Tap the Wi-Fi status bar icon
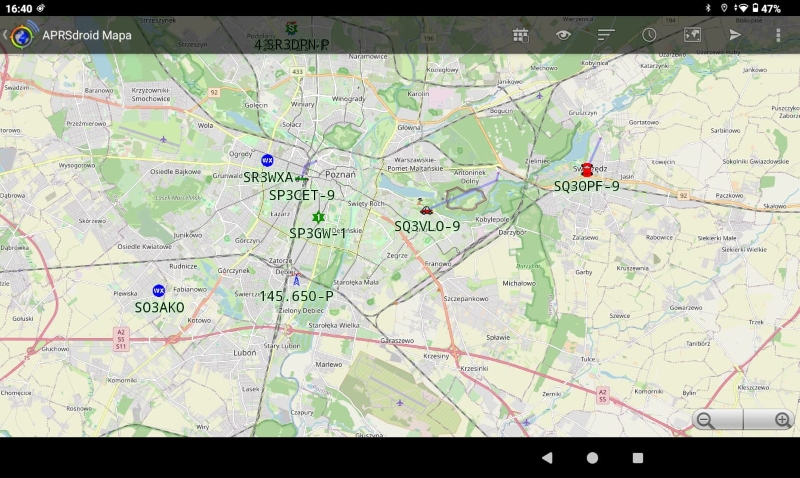This screenshot has width=800, height=478. 742,8
